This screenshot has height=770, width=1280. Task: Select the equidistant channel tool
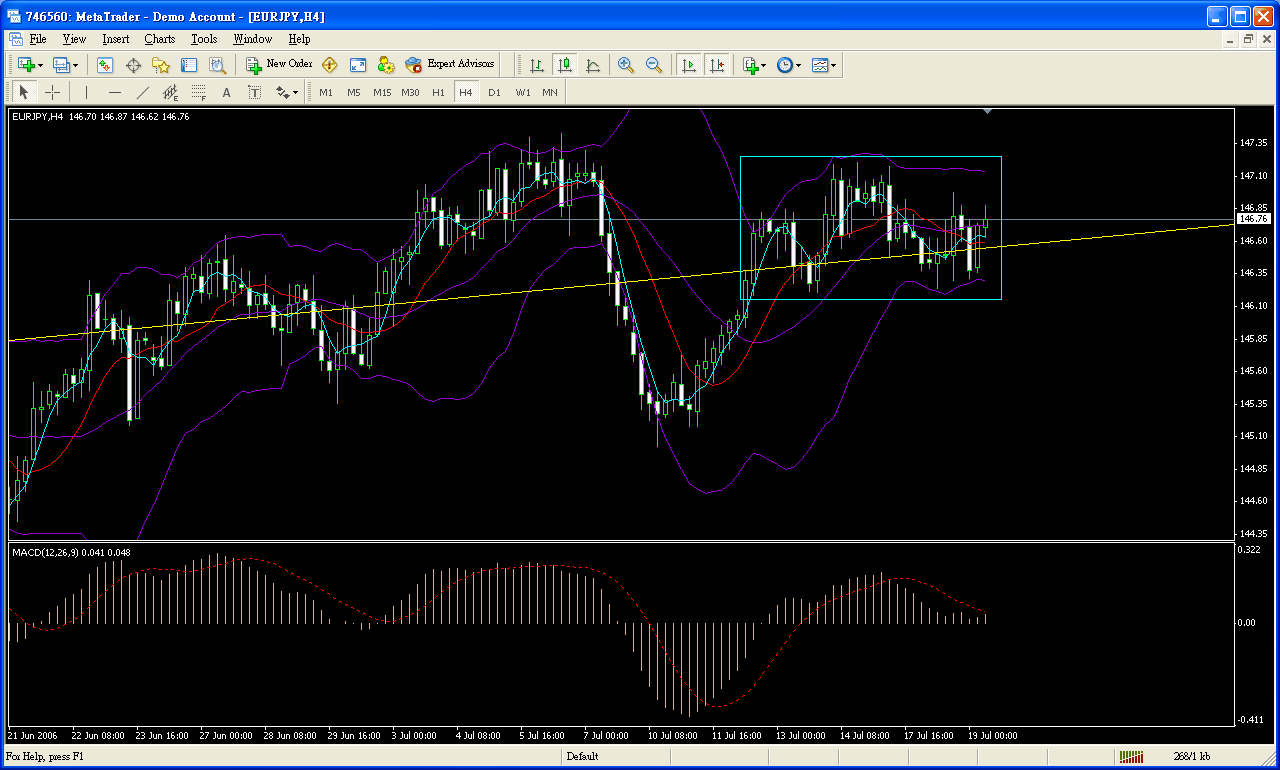[171, 92]
